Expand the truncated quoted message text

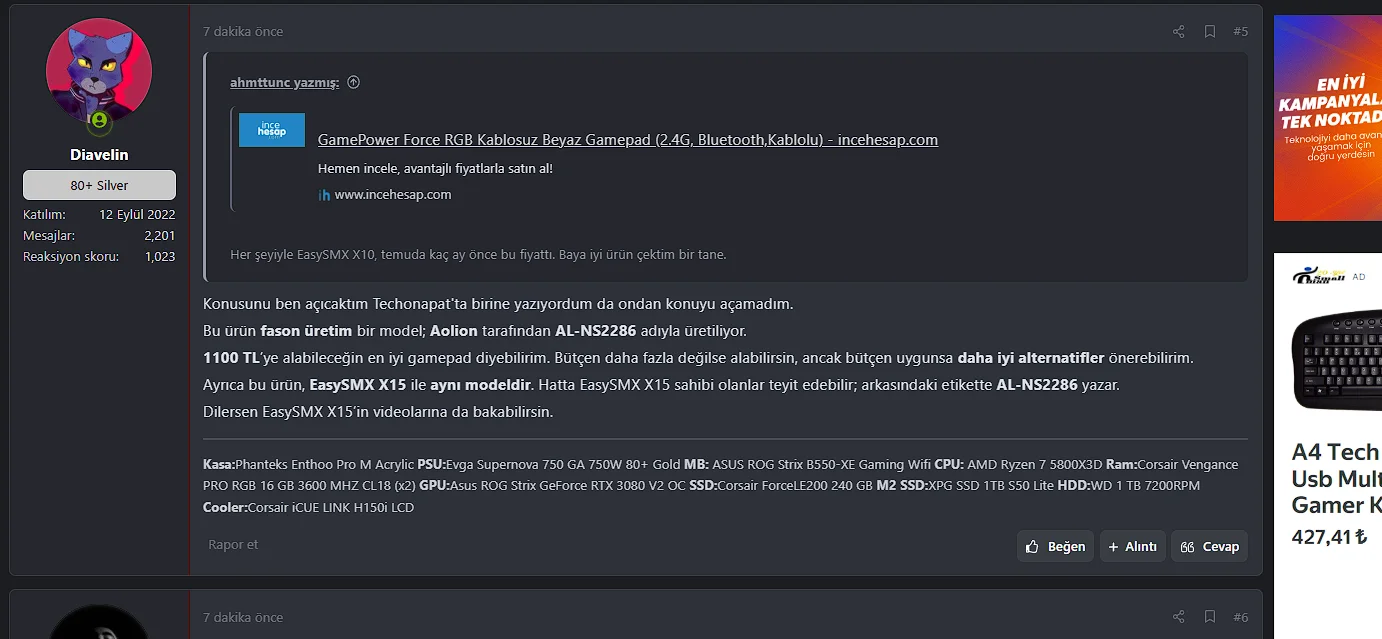tap(478, 254)
